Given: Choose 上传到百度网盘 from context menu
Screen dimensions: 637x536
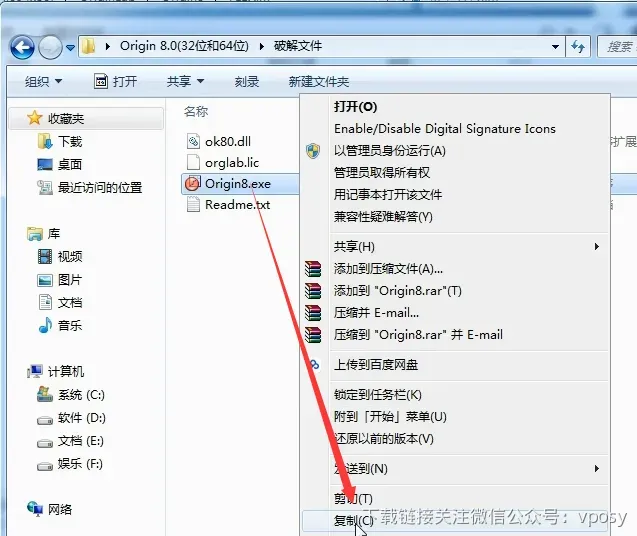Looking at the screenshot, I should (x=455, y=365).
